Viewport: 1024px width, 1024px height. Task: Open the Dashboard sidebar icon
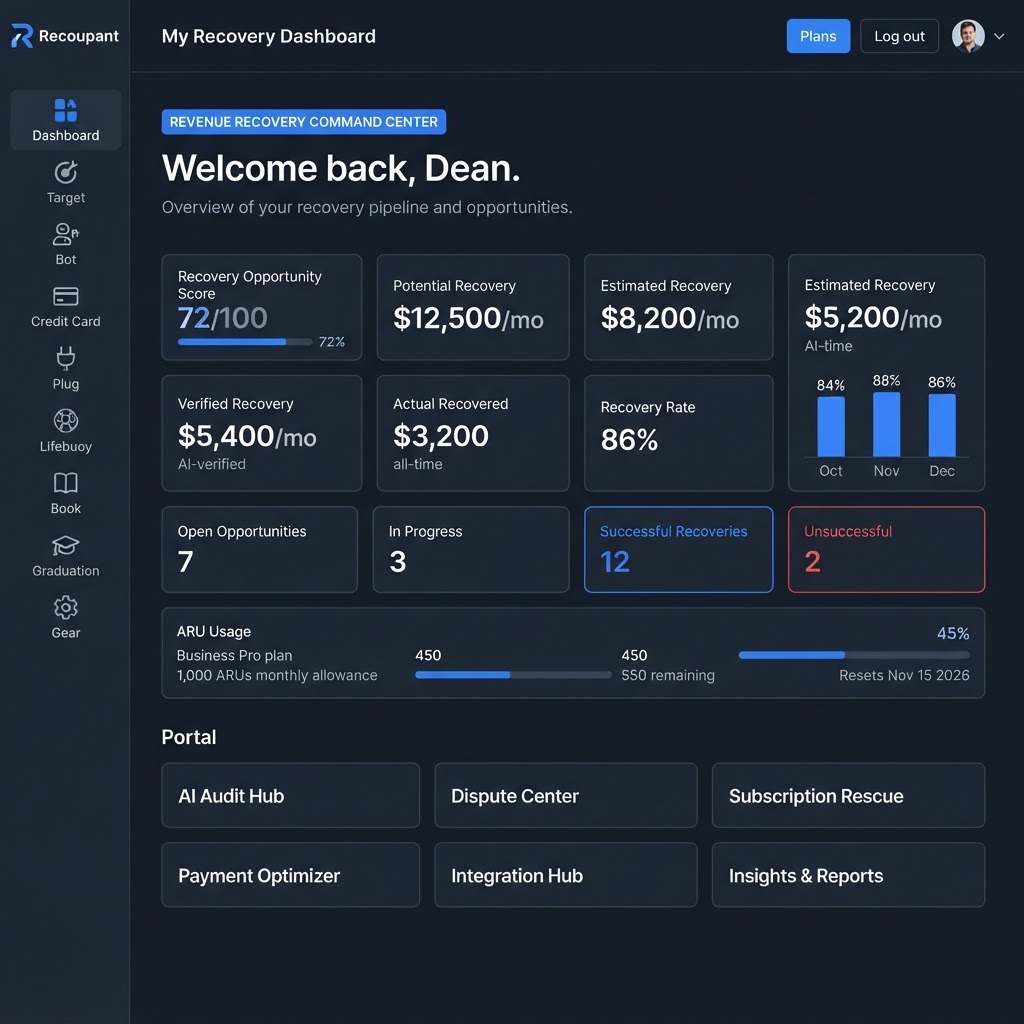(65, 110)
